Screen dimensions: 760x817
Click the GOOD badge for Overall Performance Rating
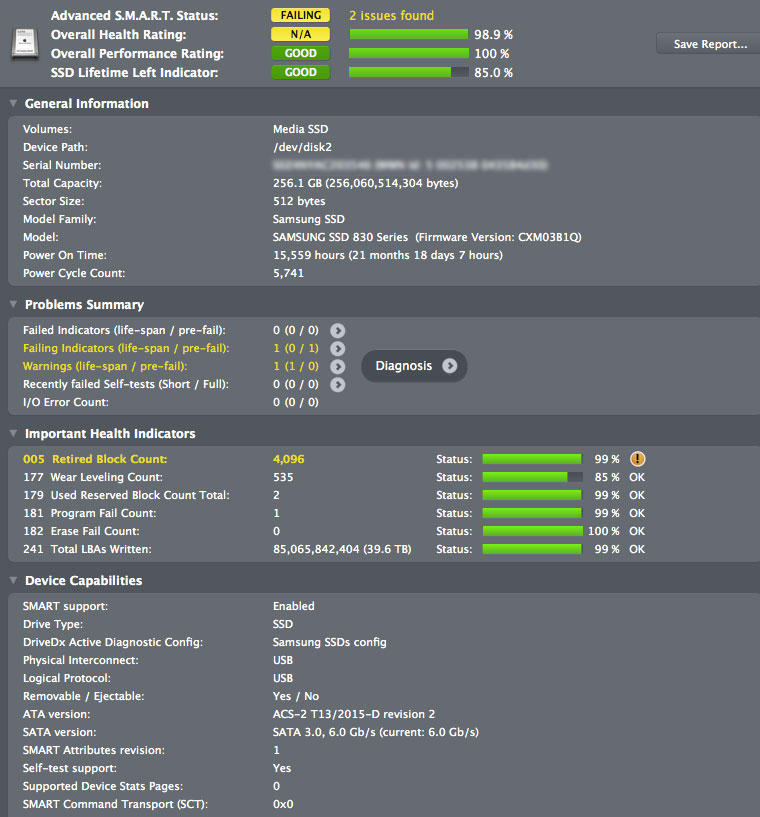pos(301,53)
